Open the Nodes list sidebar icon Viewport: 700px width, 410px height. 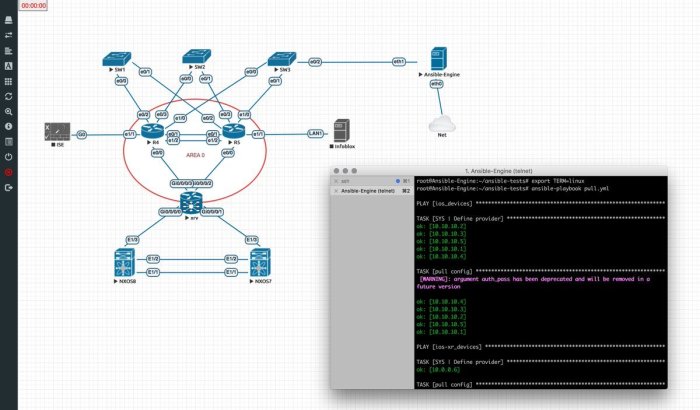click(x=8, y=49)
